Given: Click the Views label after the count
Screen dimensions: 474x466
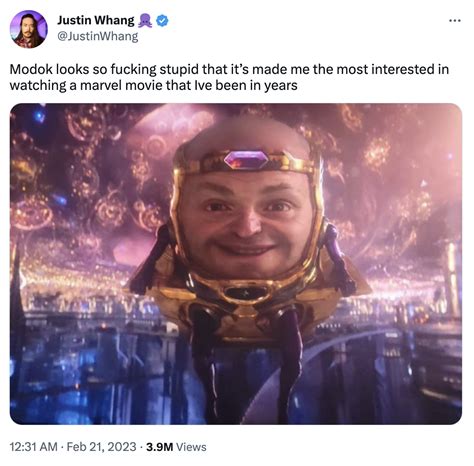Looking at the screenshot, I should pos(191,447).
